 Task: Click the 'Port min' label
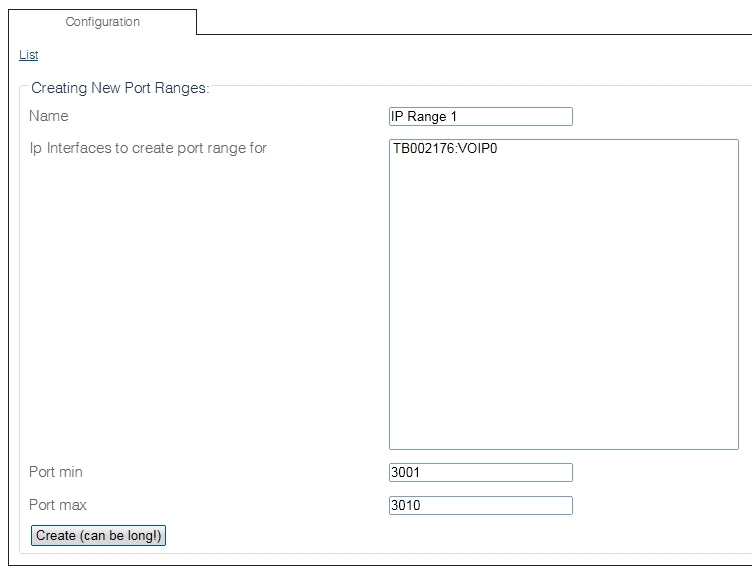coord(56,472)
